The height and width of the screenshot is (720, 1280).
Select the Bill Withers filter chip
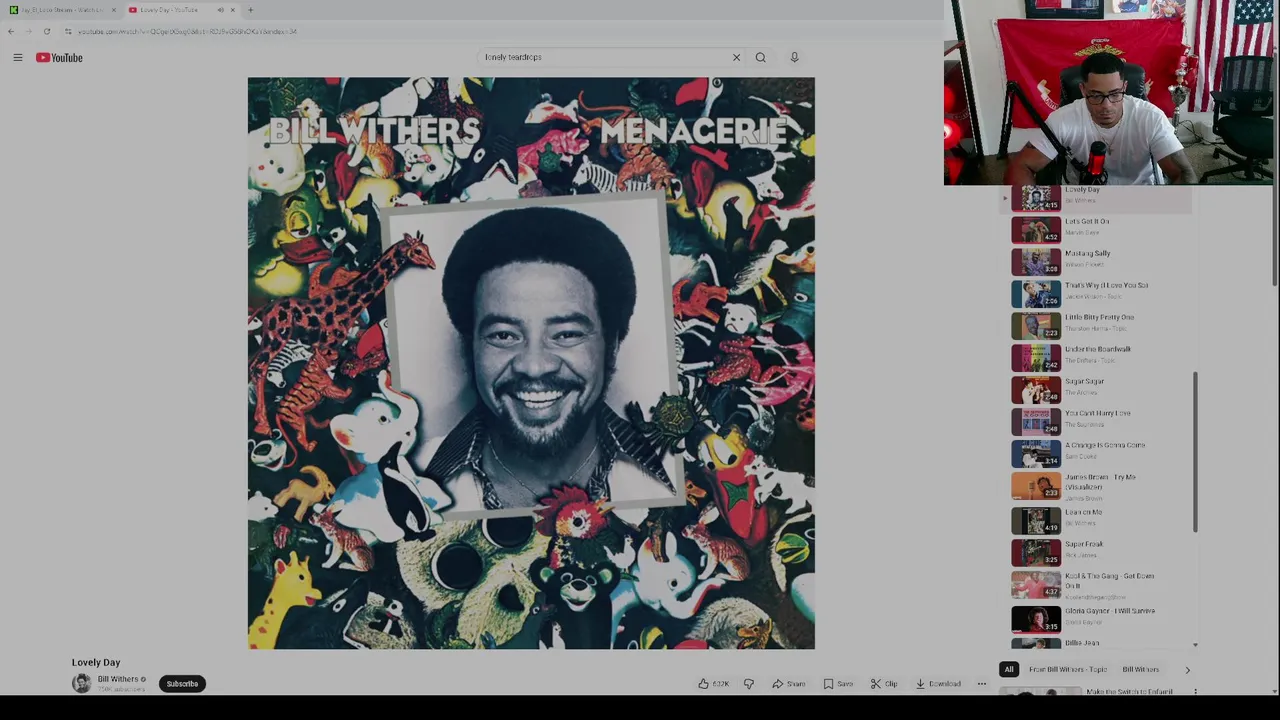click(x=1140, y=670)
